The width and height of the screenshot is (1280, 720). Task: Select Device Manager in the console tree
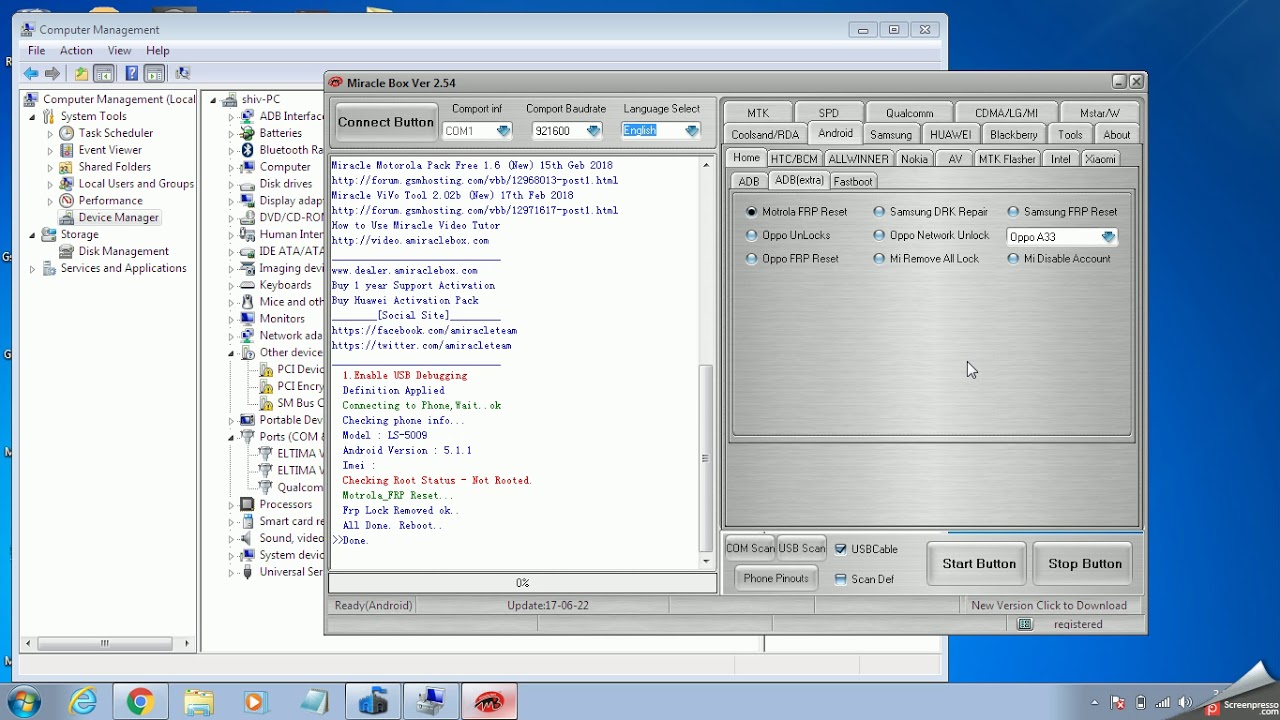click(118, 218)
